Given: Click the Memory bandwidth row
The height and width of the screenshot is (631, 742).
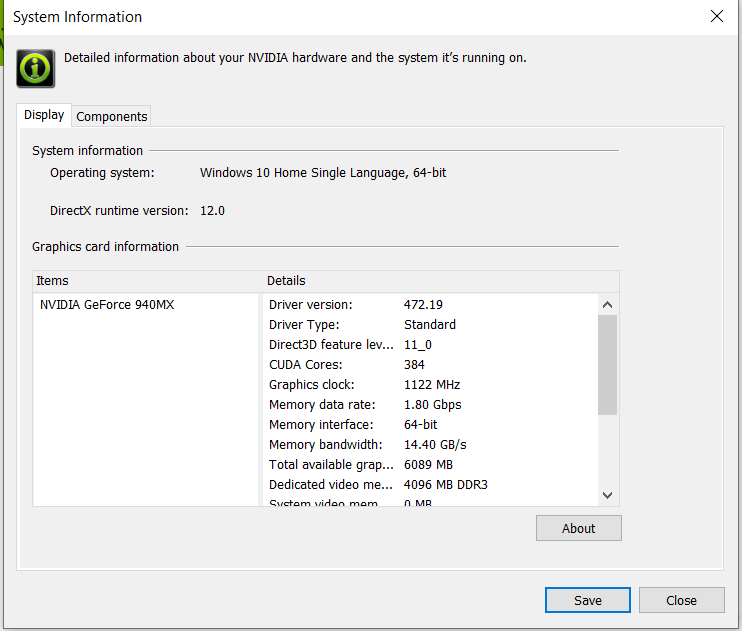Looking at the screenshot, I should pyautogui.click(x=430, y=445).
